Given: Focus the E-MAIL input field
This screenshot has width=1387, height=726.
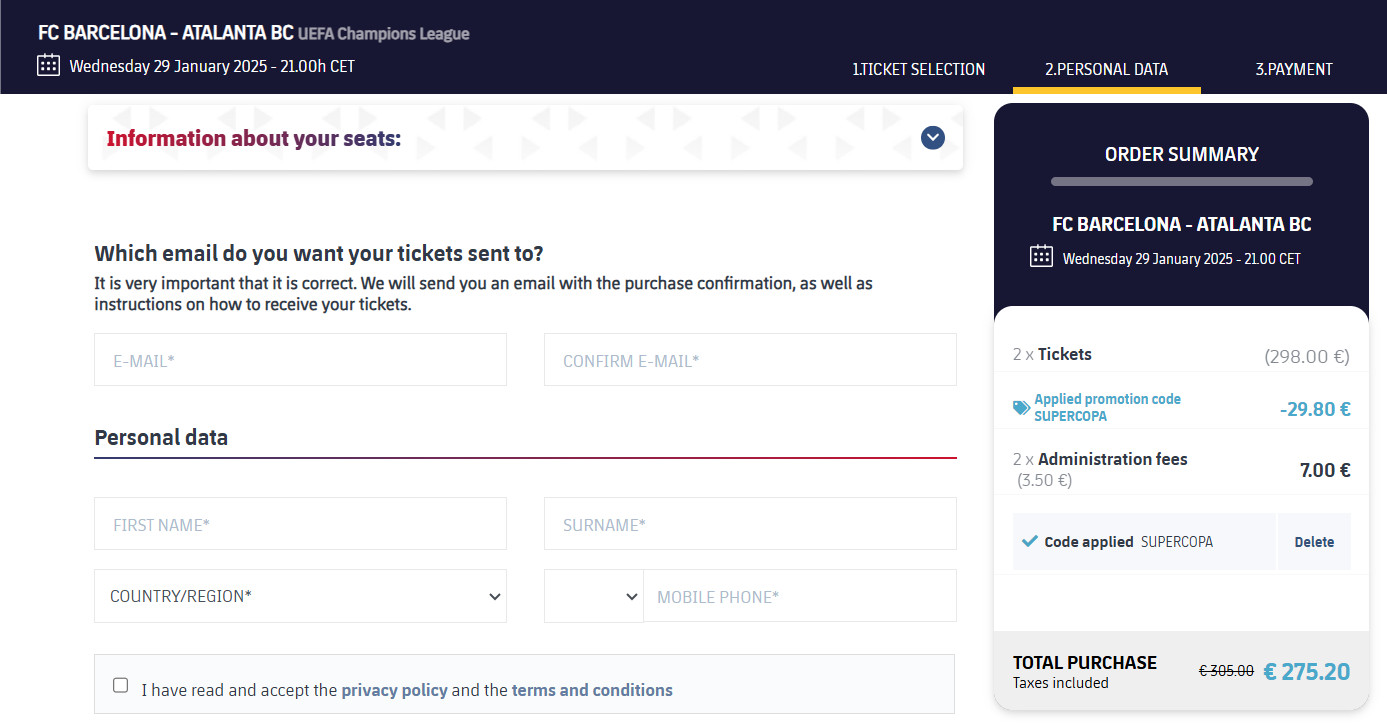Looking at the screenshot, I should [x=300, y=360].
